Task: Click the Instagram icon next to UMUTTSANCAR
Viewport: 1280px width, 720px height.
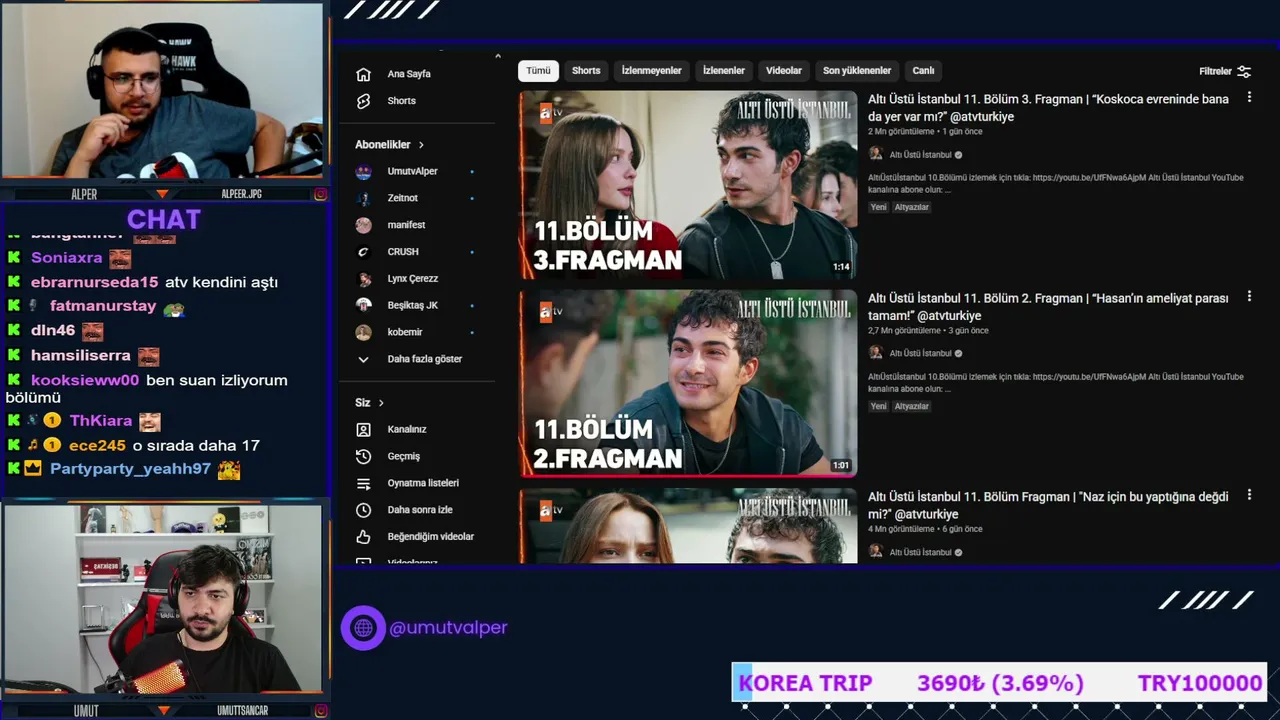Action: click(320, 711)
